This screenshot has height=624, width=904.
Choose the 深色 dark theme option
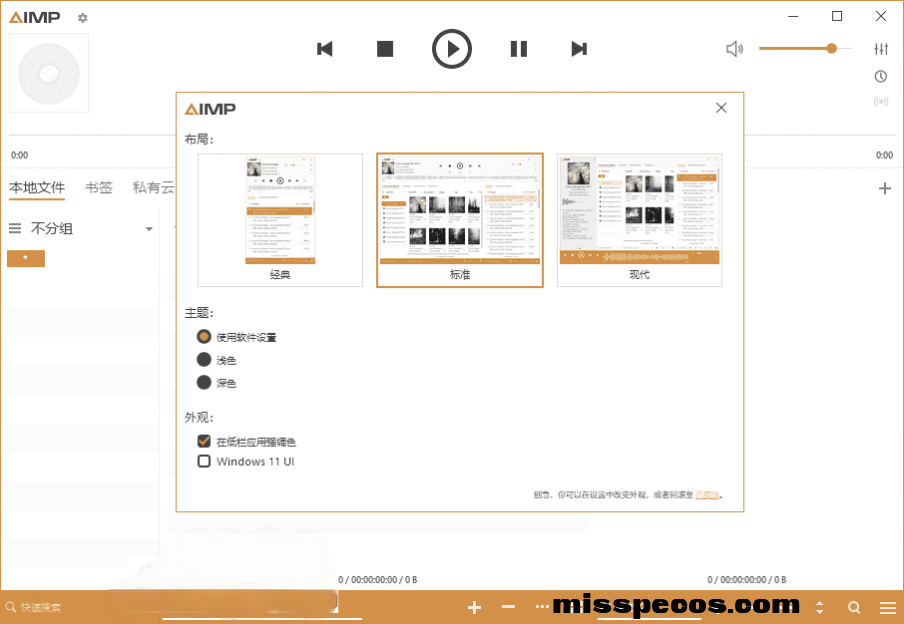(x=204, y=383)
